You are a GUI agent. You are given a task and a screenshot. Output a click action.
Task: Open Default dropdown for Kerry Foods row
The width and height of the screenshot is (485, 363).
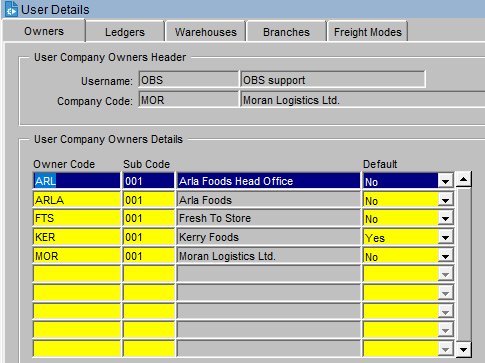coord(445,238)
